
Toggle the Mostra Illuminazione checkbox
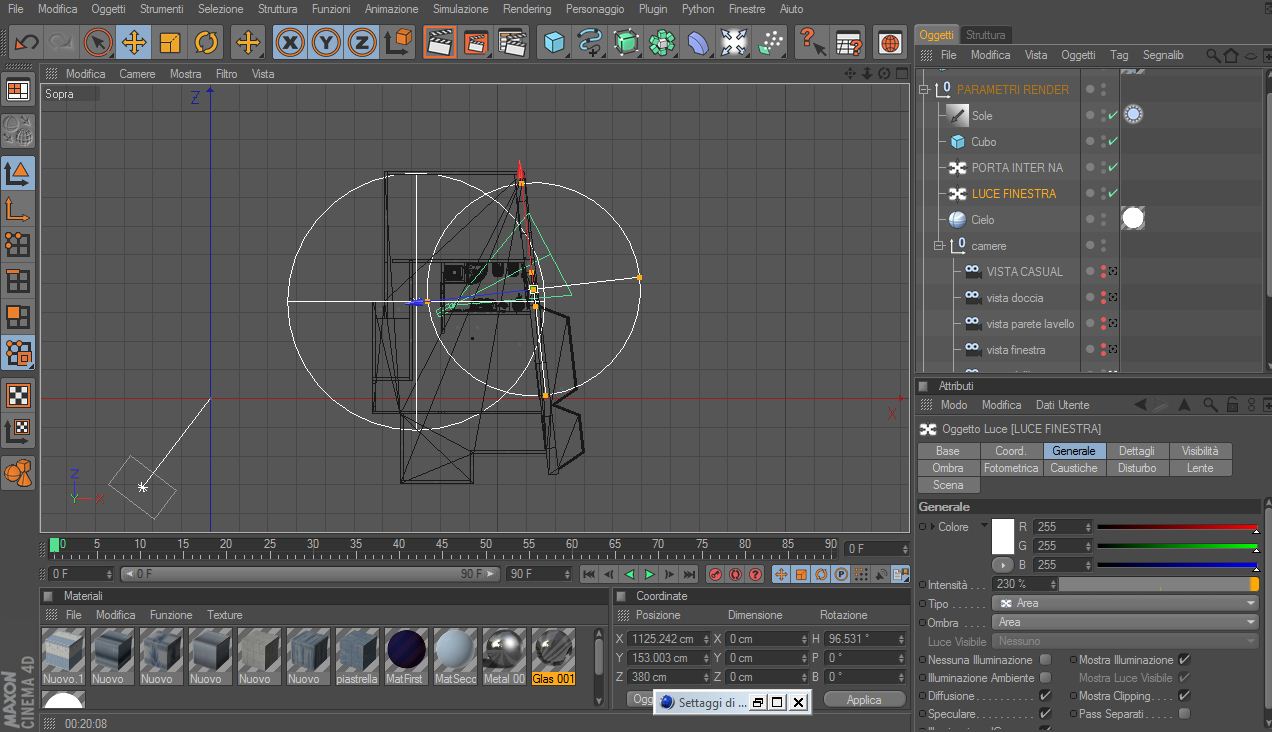[x=1184, y=660]
